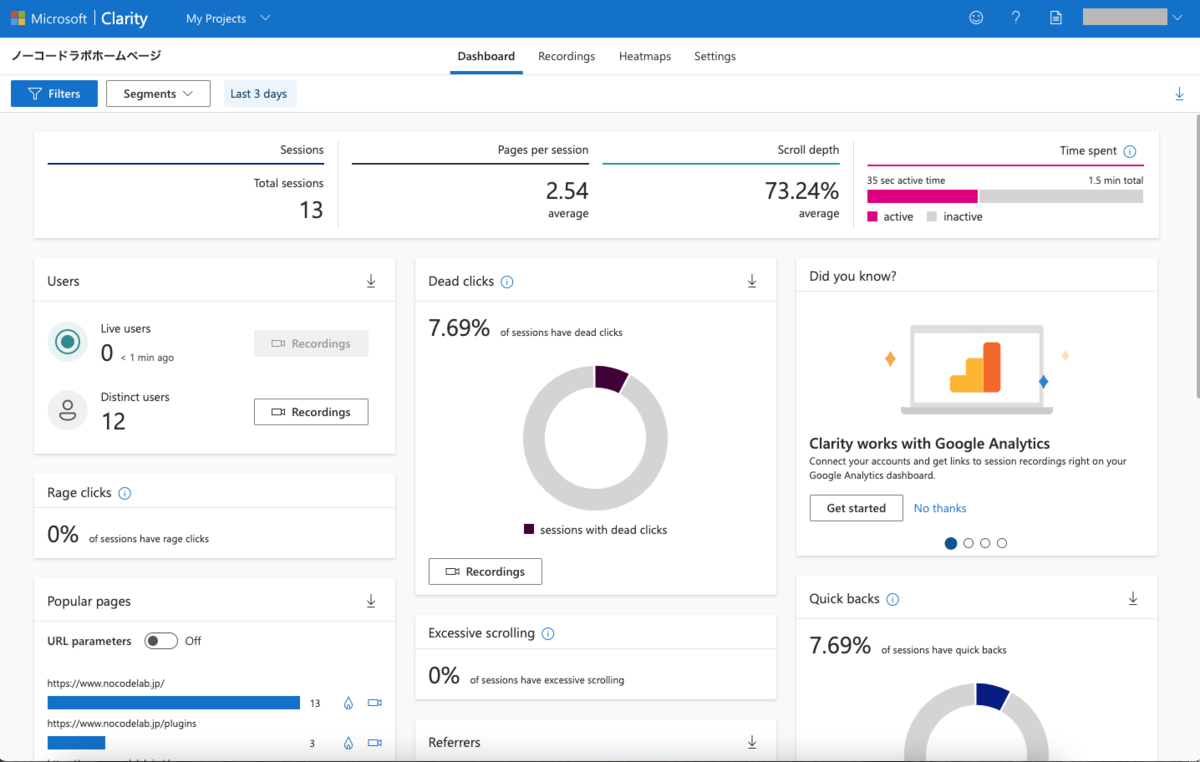Select the fourth carousel dot
Image resolution: width=1200 pixels, height=762 pixels.
click(1002, 543)
